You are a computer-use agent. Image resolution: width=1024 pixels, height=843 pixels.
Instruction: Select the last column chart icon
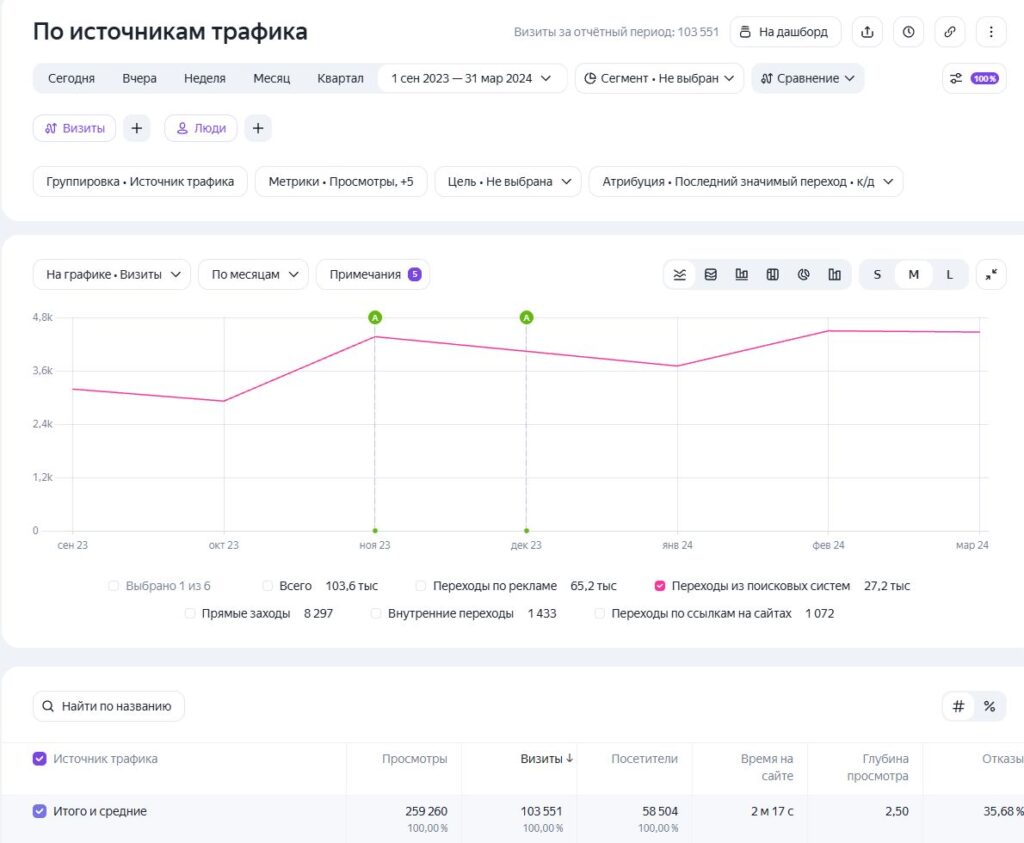click(835, 275)
